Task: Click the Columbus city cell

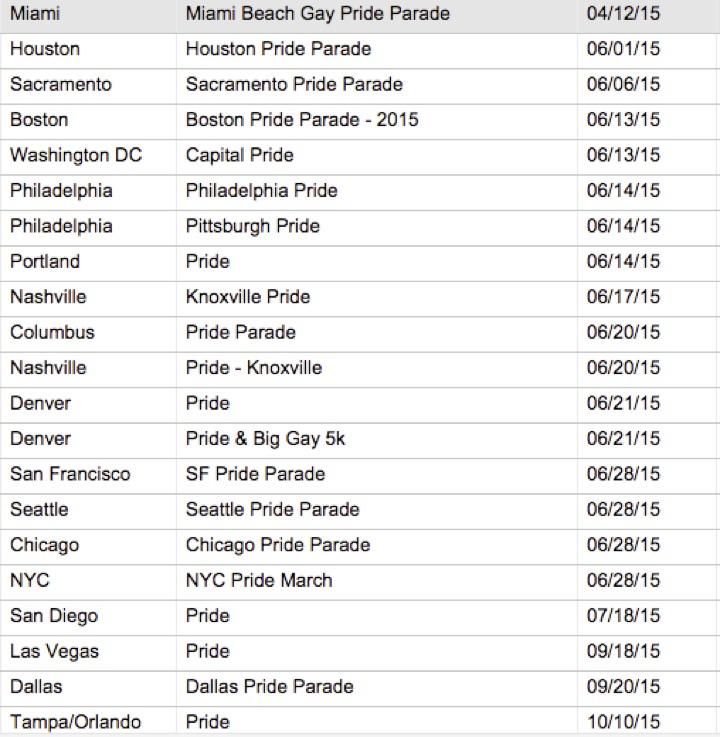Action: pos(52,332)
